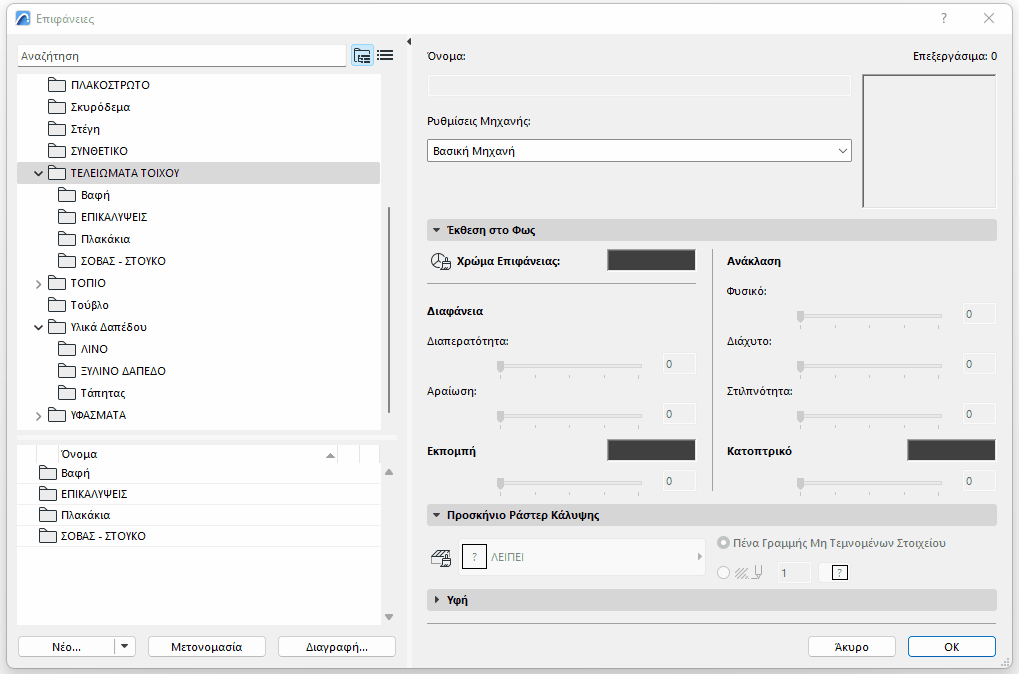Click the ArchiCAD app icon in title bar
The width and height of the screenshot is (1019, 674).
pyautogui.click(x=23, y=18)
